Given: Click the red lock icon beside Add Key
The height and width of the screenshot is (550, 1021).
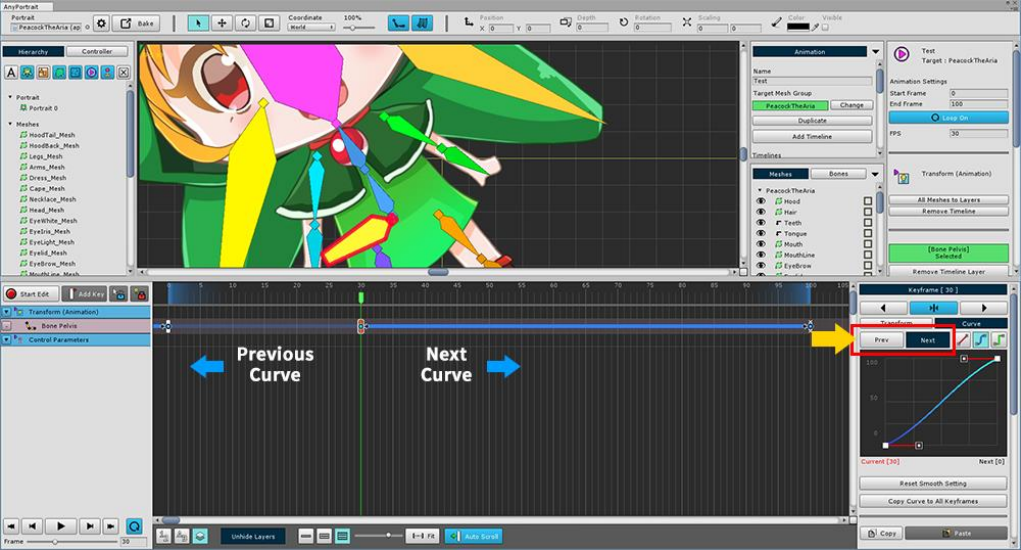Looking at the screenshot, I should 139,294.
